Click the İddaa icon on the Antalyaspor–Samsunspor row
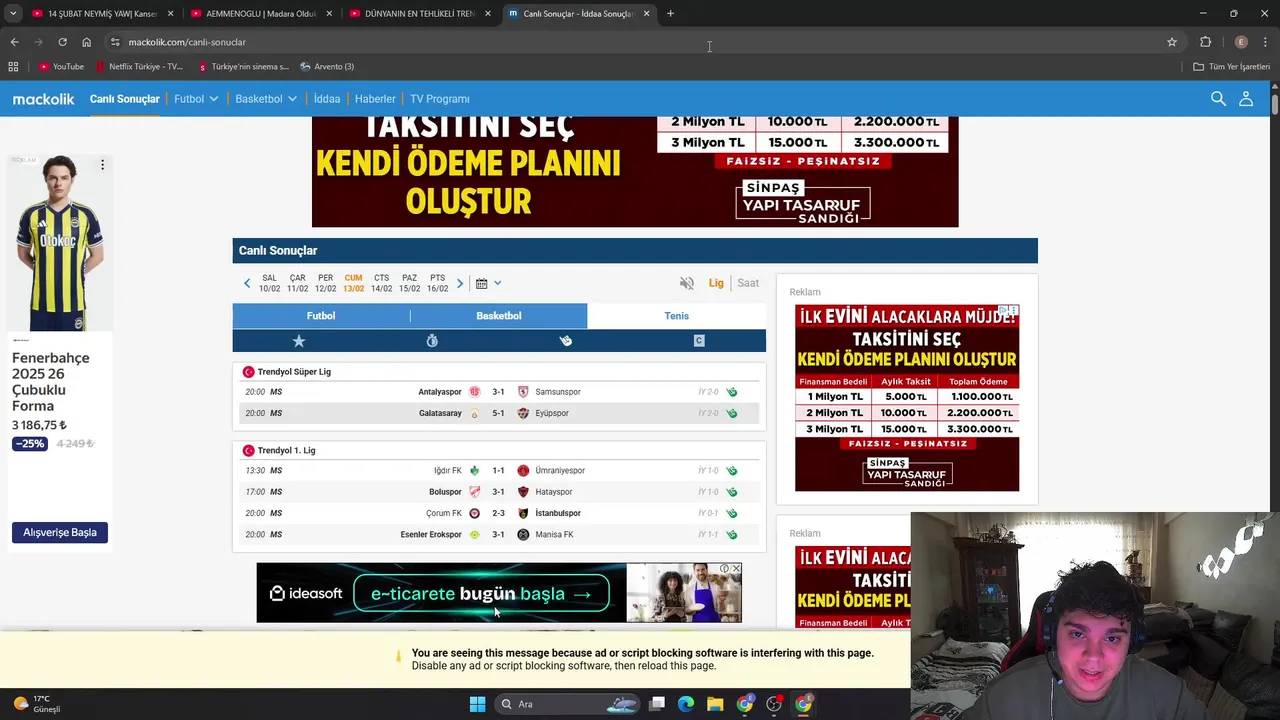Viewport: 1280px width, 720px height. click(x=732, y=392)
